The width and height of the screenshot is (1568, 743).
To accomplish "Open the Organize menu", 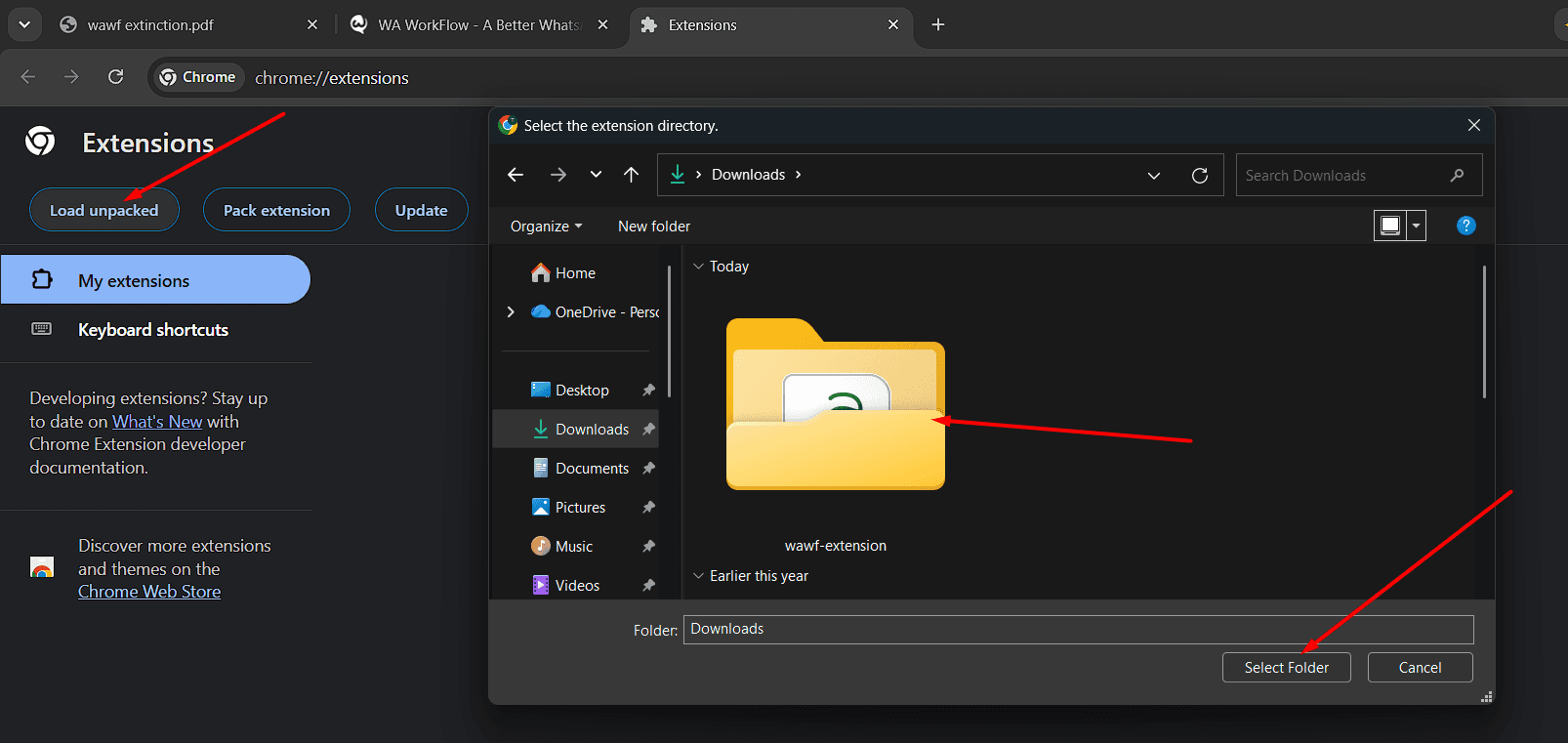I will (546, 226).
